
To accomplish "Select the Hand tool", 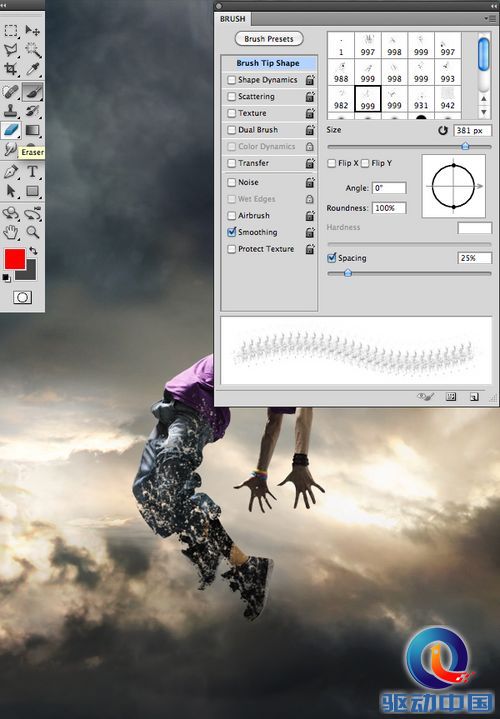I will [x=11, y=232].
